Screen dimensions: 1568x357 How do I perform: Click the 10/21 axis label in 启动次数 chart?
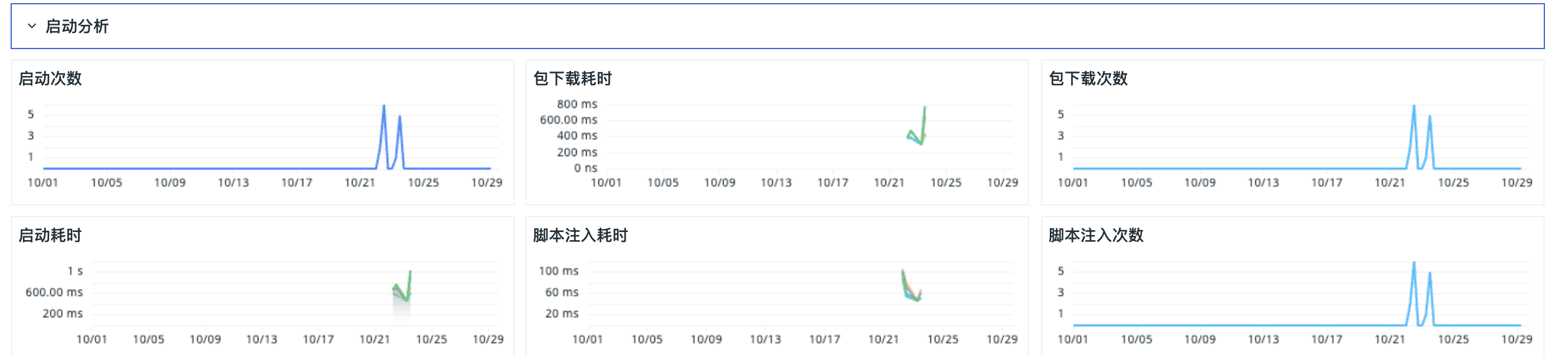click(360, 182)
